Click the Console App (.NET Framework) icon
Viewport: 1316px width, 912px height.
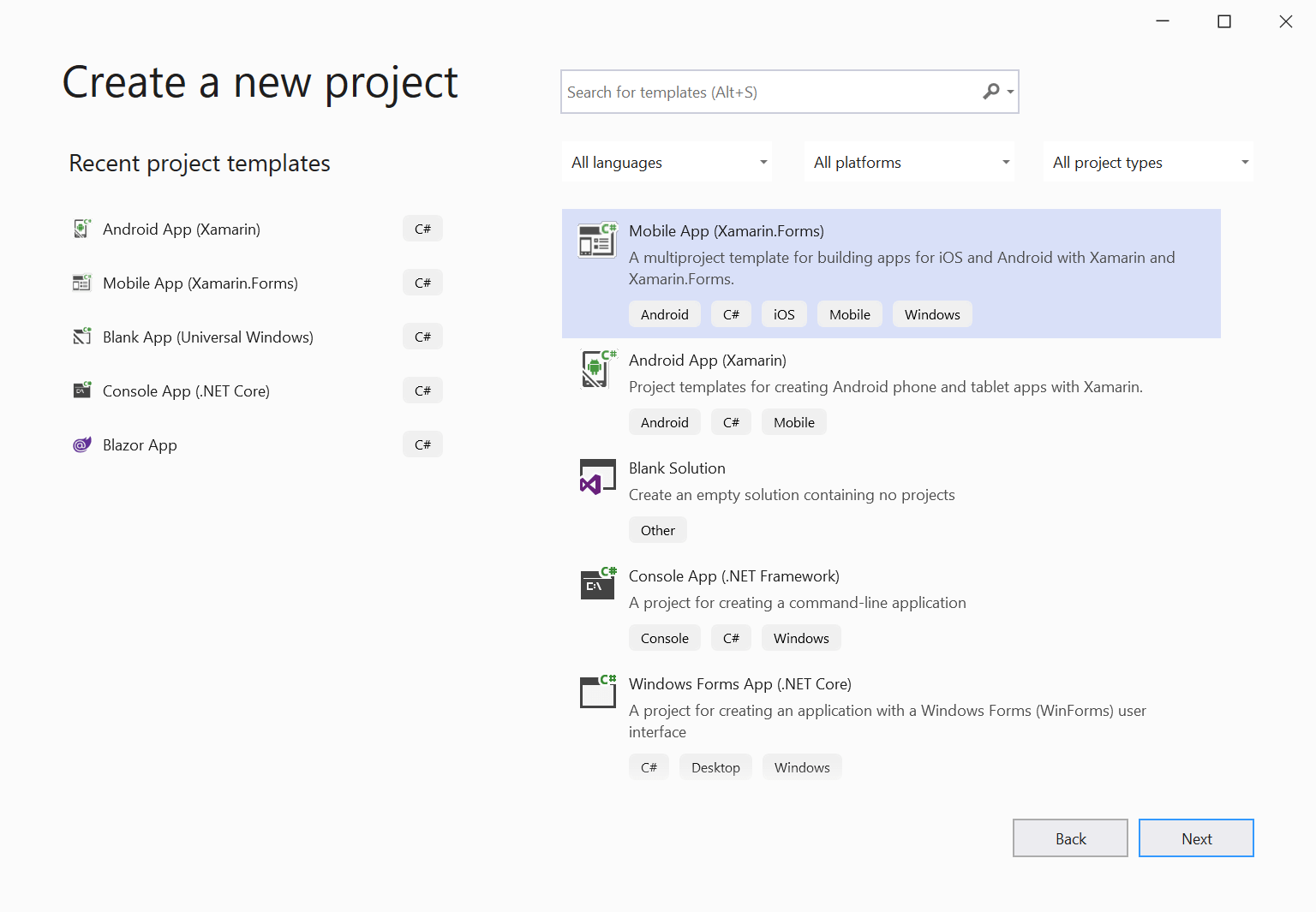tap(597, 584)
